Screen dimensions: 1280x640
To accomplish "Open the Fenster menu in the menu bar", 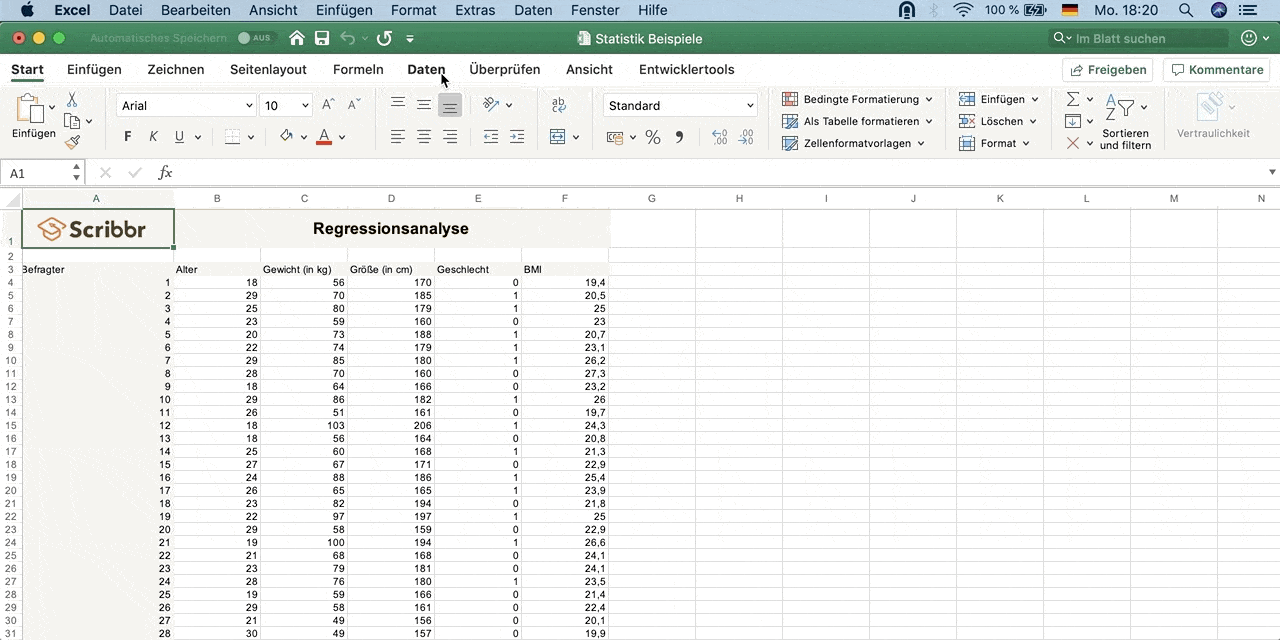I will [595, 10].
